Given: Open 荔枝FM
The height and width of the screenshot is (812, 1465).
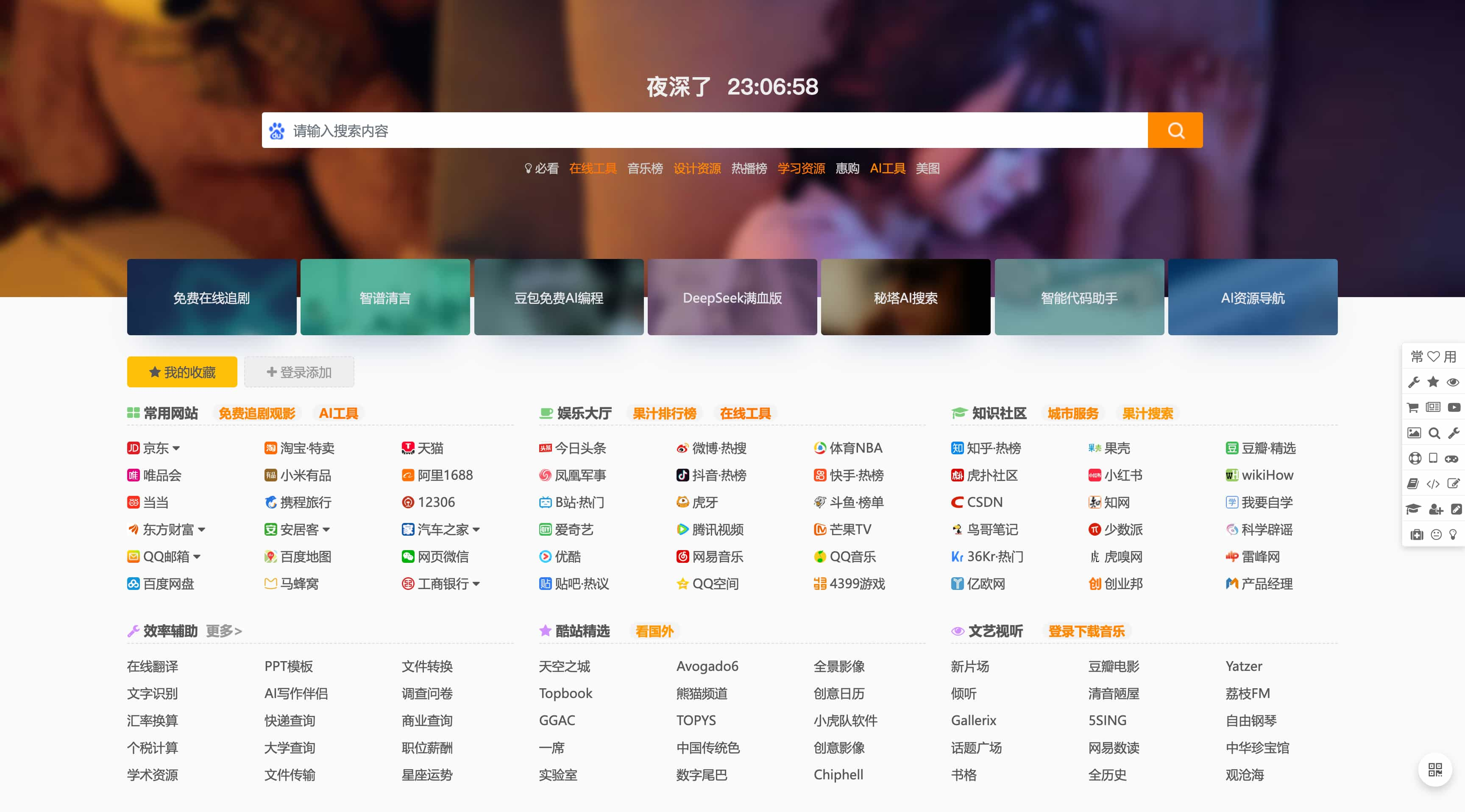Looking at the screenshot, I should pyautogui.click(x=1248, y=694).
